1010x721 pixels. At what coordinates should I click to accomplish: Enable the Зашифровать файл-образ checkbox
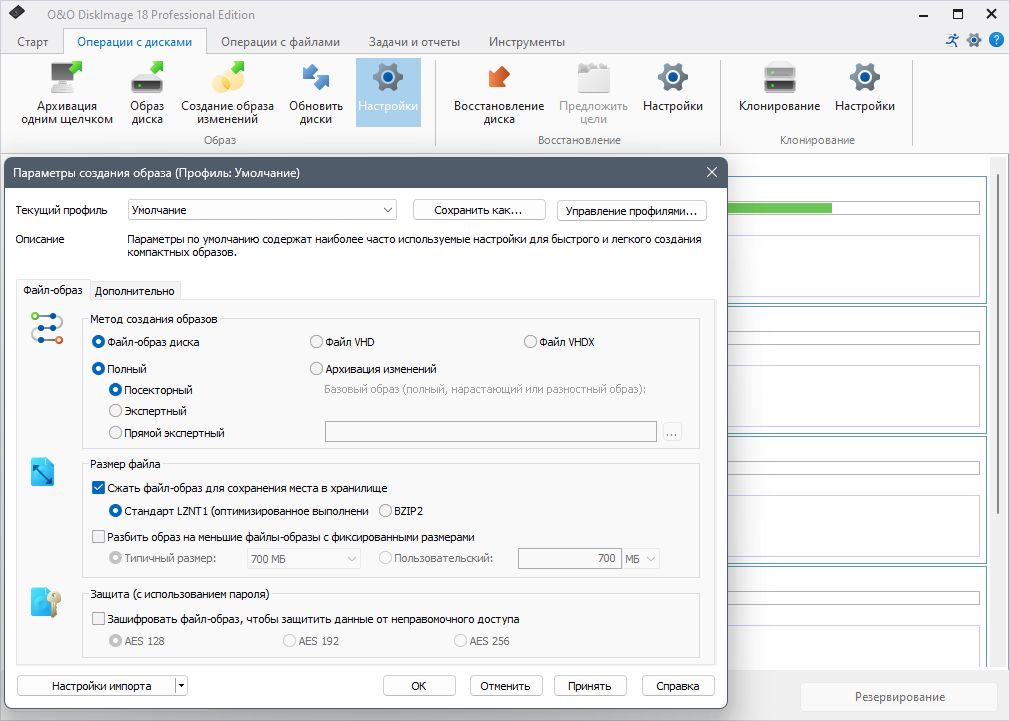[99, 619]
